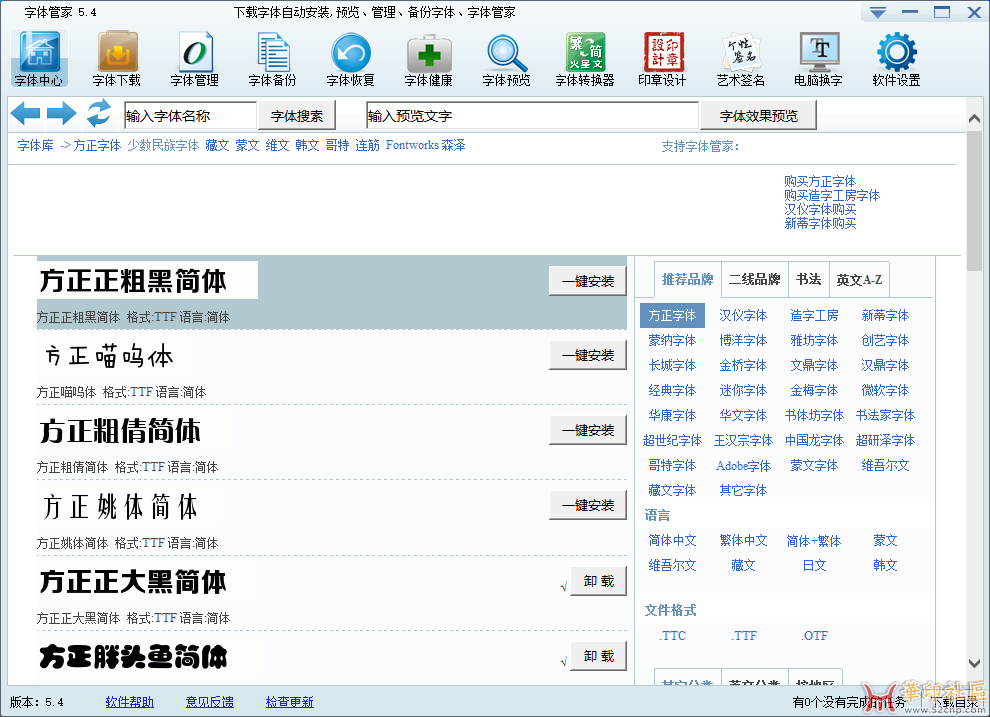Screen dimensions: 990x717
Task: Open the 字体预览 magnifier icon
Action: click(506, 58)
